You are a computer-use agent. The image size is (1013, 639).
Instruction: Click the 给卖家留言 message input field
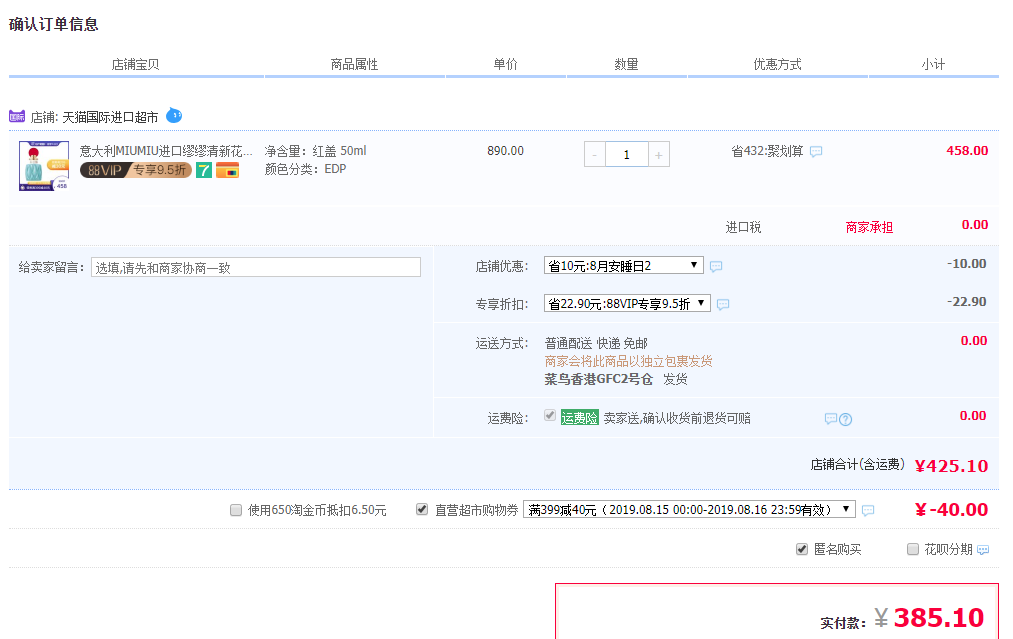[x=256, y=267]
